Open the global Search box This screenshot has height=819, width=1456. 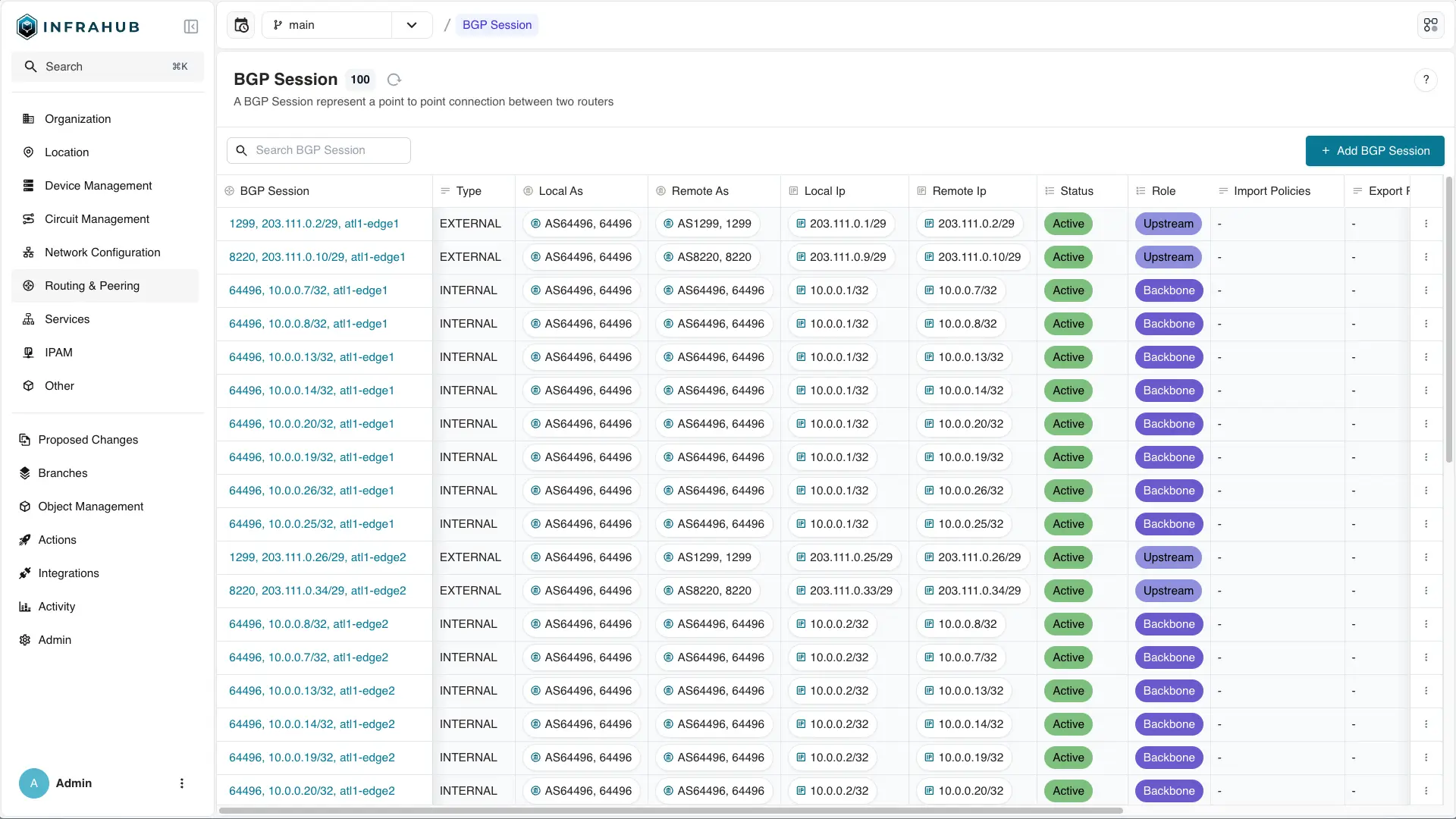(x=108, y=67)
